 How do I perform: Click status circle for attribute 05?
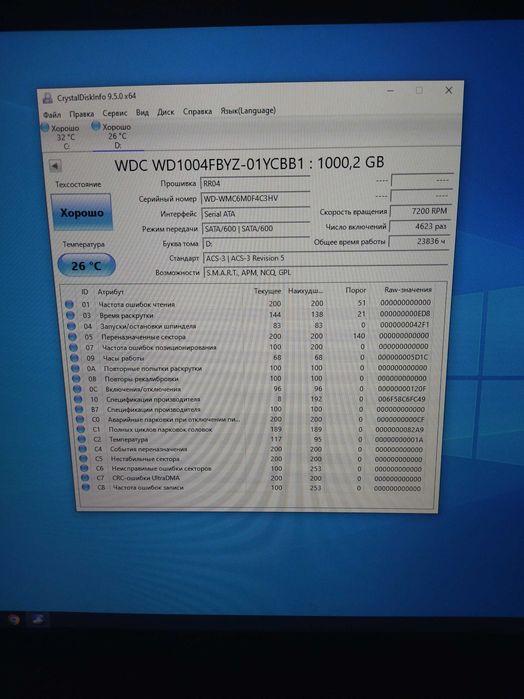73,337
